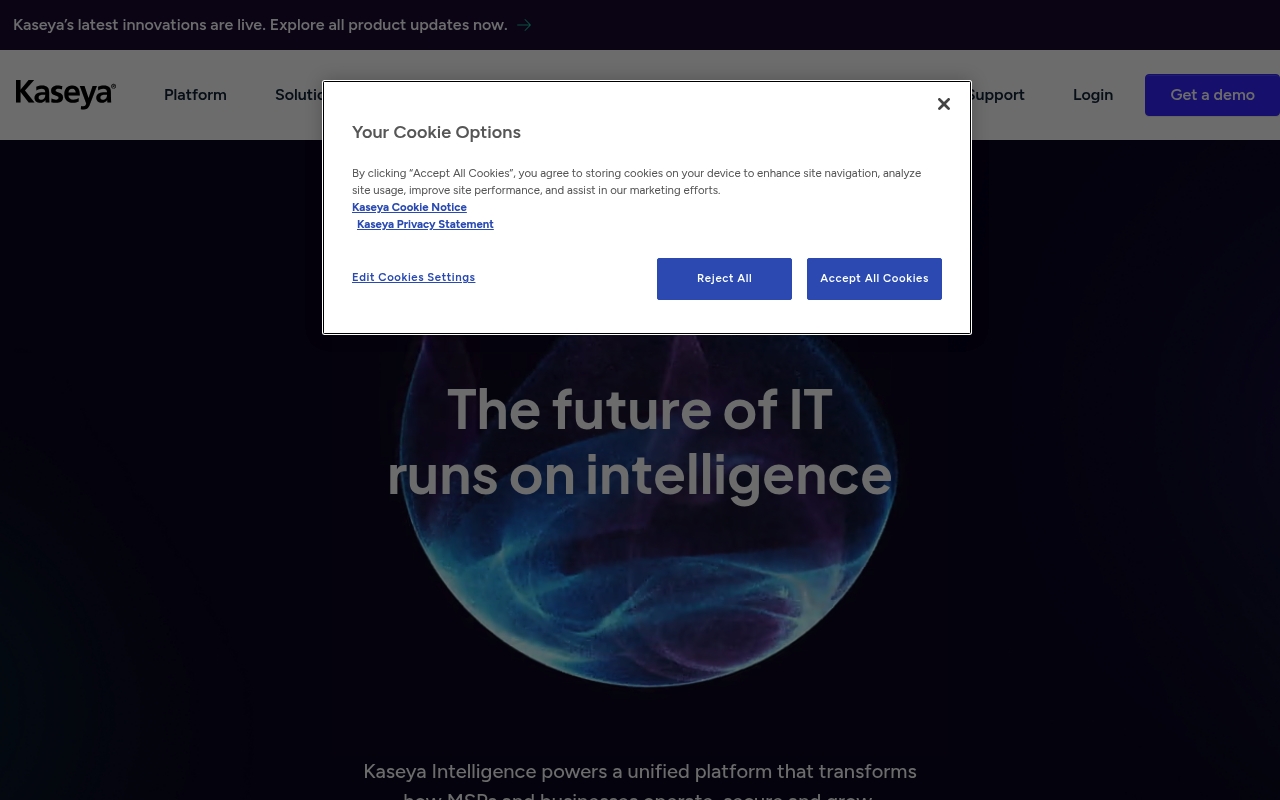Click 'The future of IT' headline
1280x800 pixels.
pos(640,409)
